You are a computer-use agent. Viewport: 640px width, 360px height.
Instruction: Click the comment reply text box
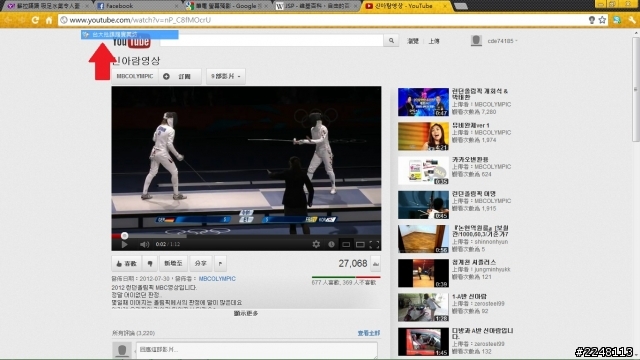(x=256, y=350)
